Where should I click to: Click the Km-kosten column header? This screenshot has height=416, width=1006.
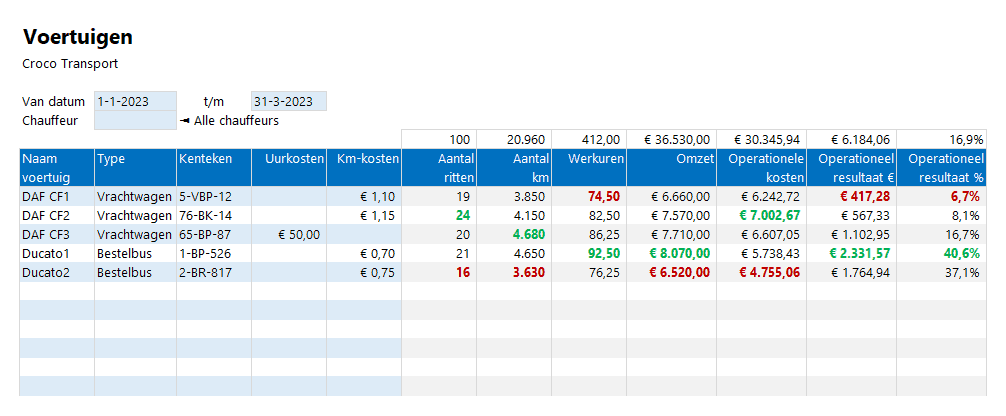364,159
